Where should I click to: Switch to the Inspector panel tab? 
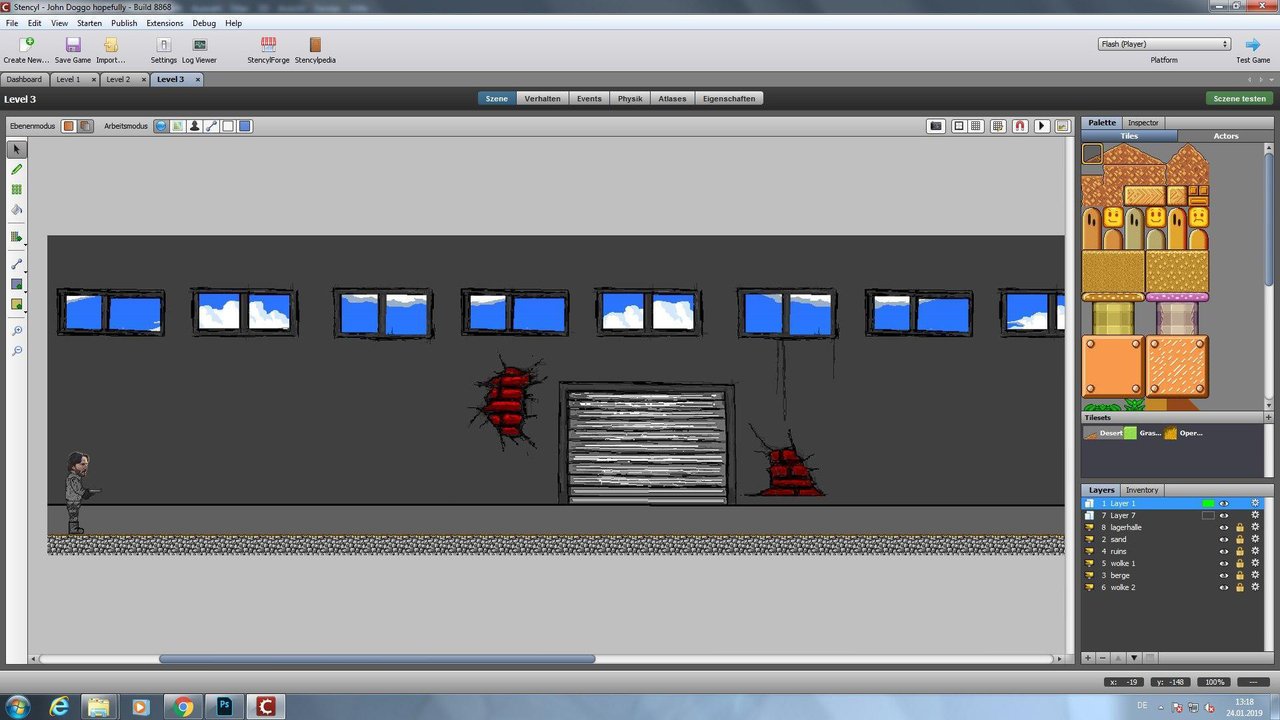pos(1143,122)
